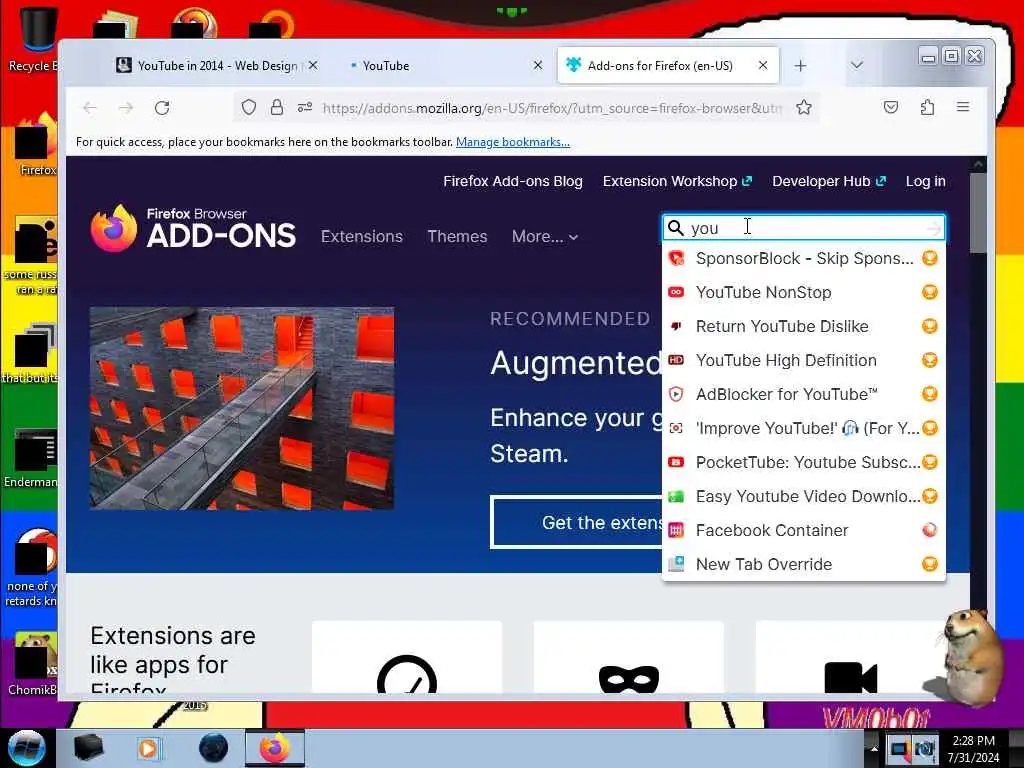Click the Manage bookmarks link
1024x768 pixels.
(x=513, y=142)
